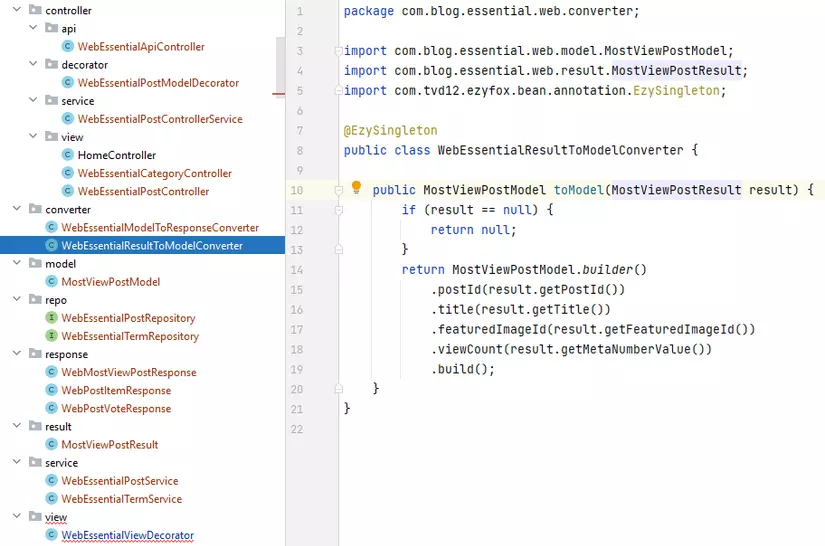This screenshot has width=825, height=546.
Task: Select the controller folder icon
Action: coord(35,9)
